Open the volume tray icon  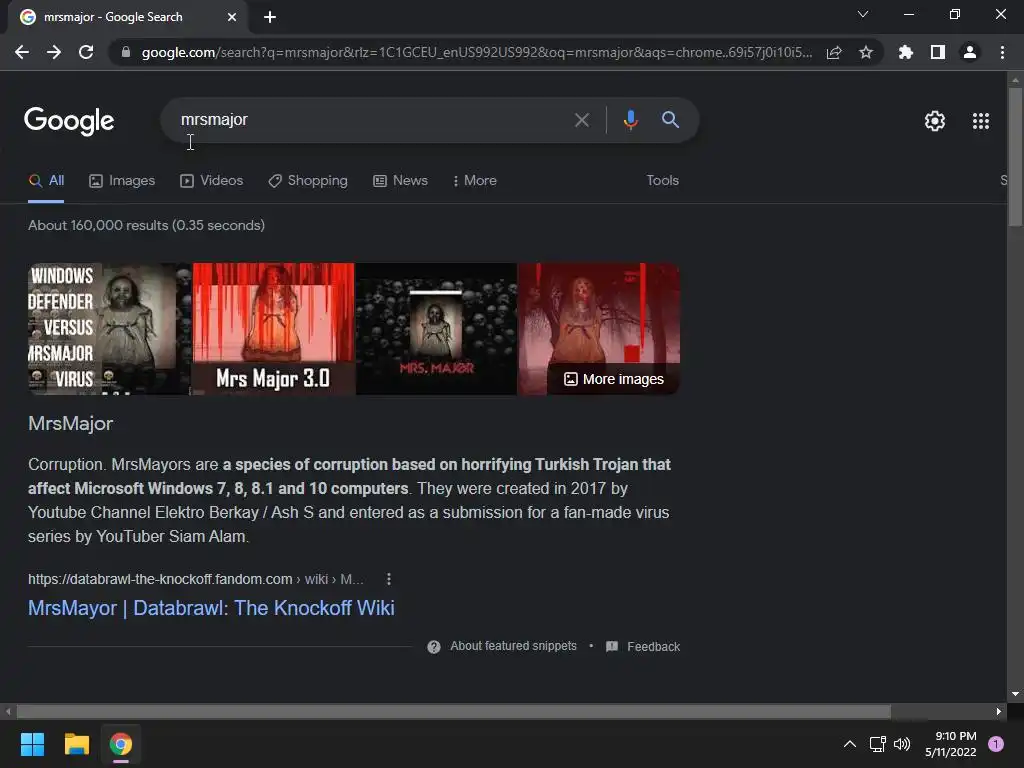(902, 744)
